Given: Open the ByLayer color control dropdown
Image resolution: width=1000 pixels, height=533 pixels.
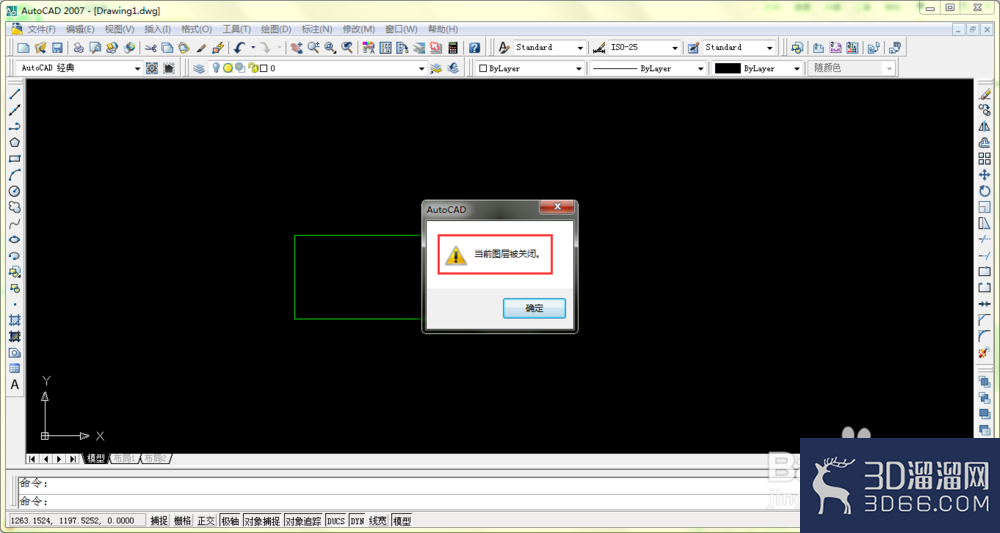Looking at the screenshot, I should click(579, 68).
